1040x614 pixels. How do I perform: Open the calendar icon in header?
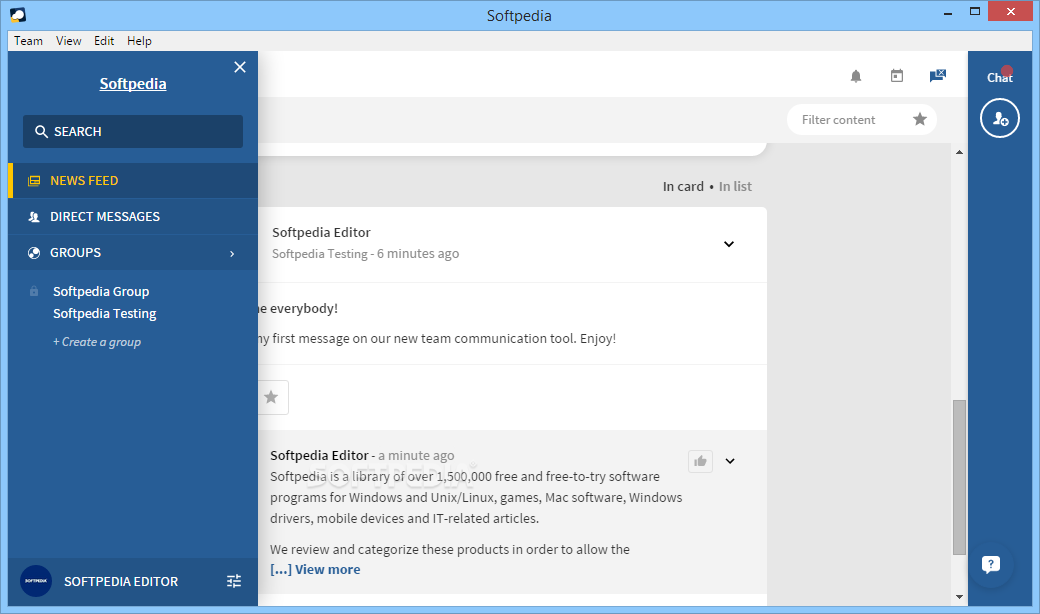897,76
